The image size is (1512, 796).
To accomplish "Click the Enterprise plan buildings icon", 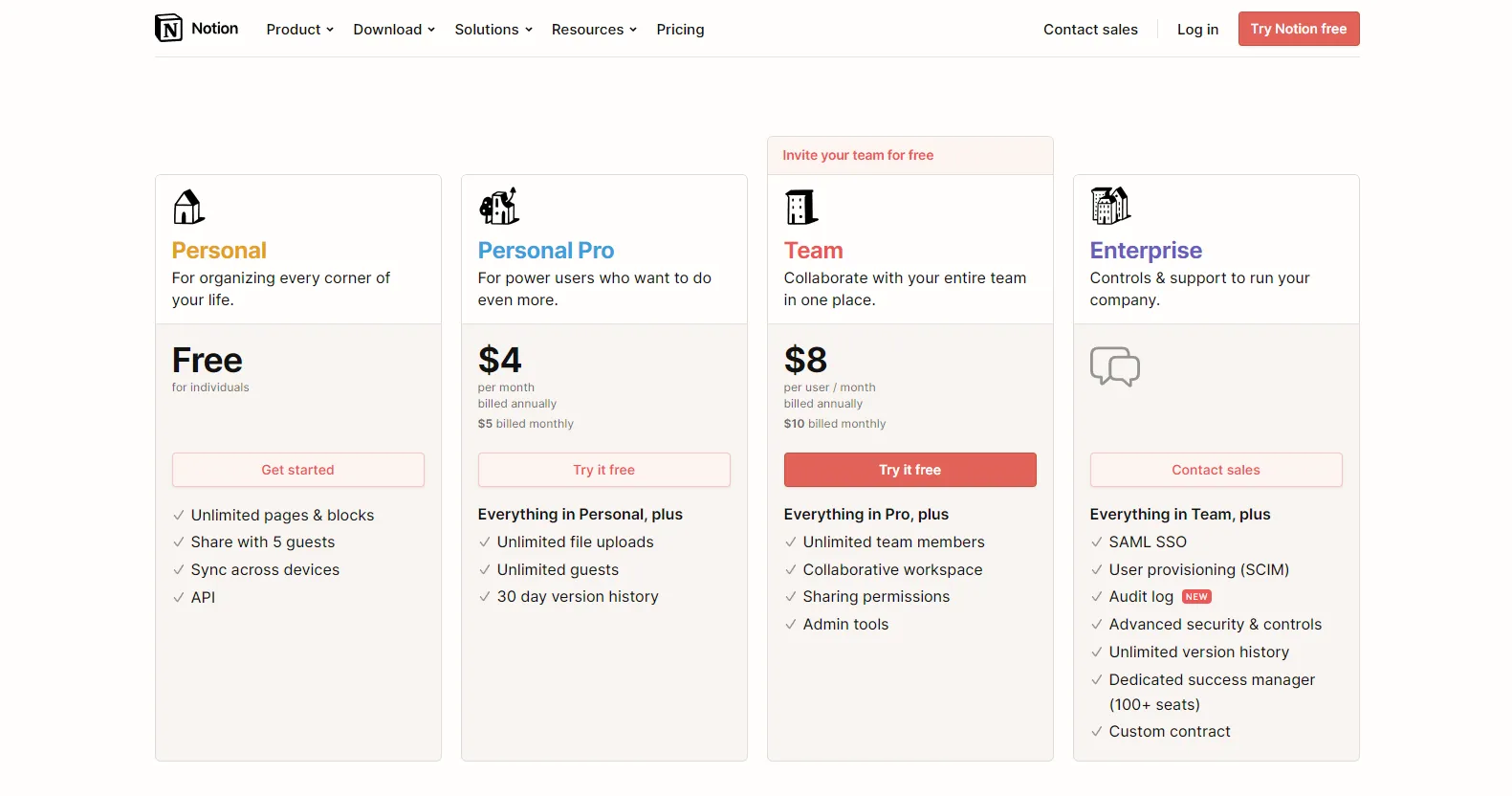I will (1110, 206).
